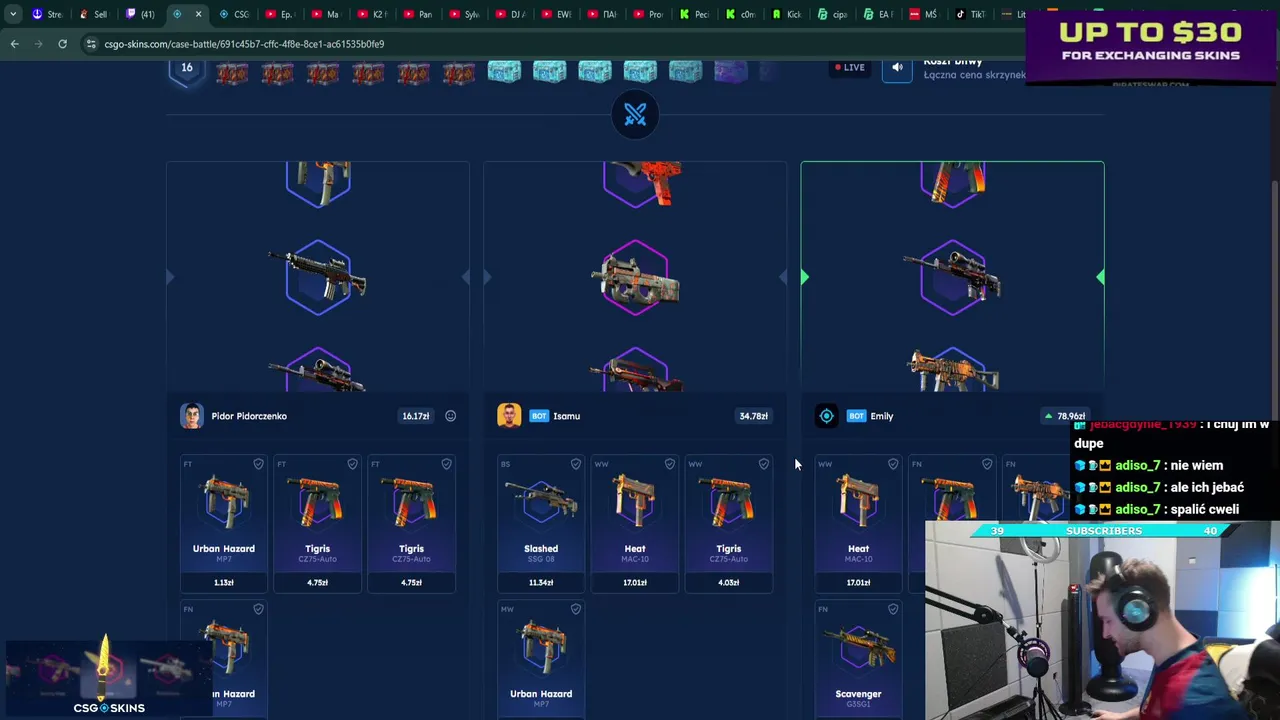Reload the csgo-skins page

(62, 44)
